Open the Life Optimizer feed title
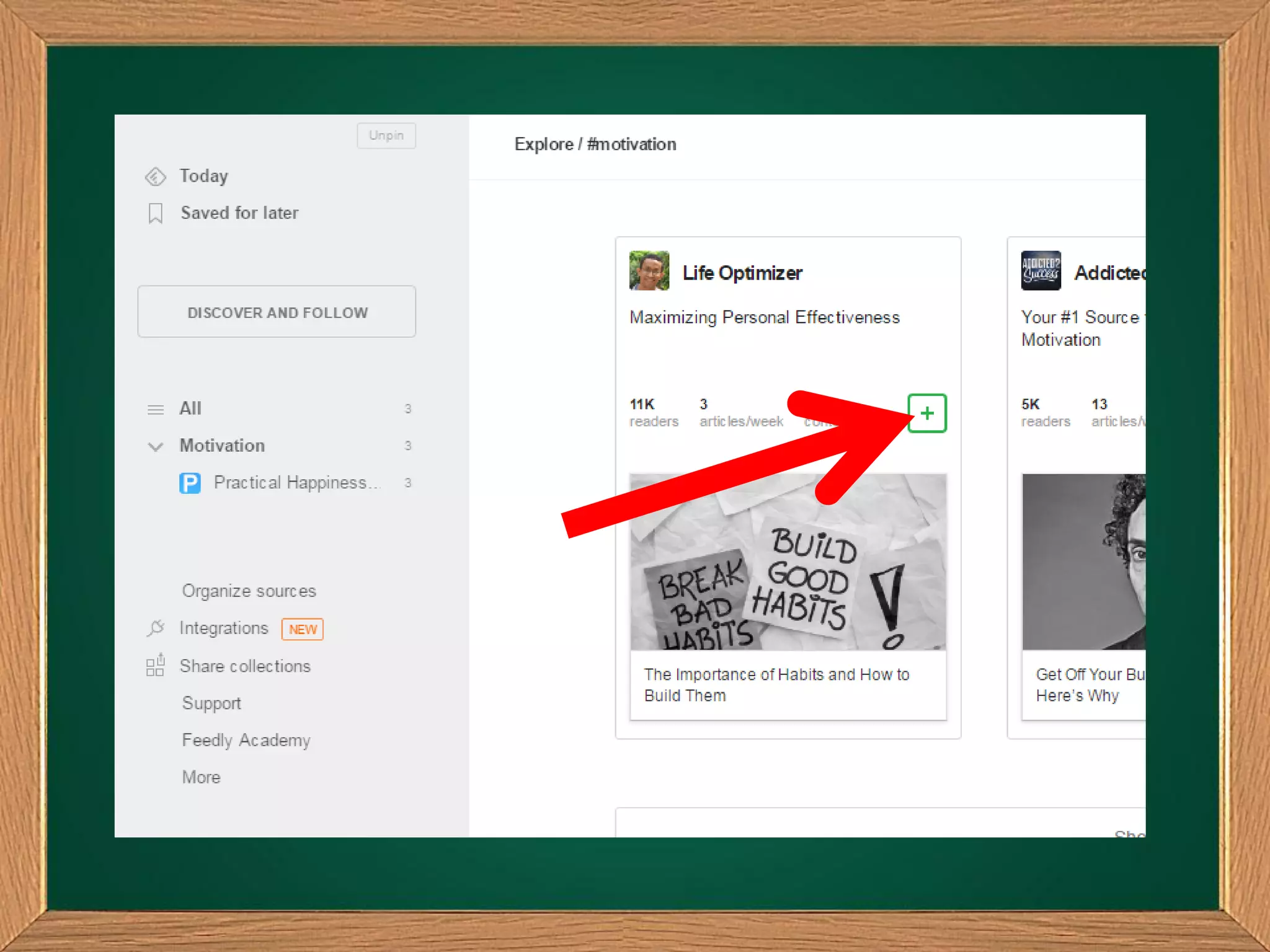 [742, 273]
